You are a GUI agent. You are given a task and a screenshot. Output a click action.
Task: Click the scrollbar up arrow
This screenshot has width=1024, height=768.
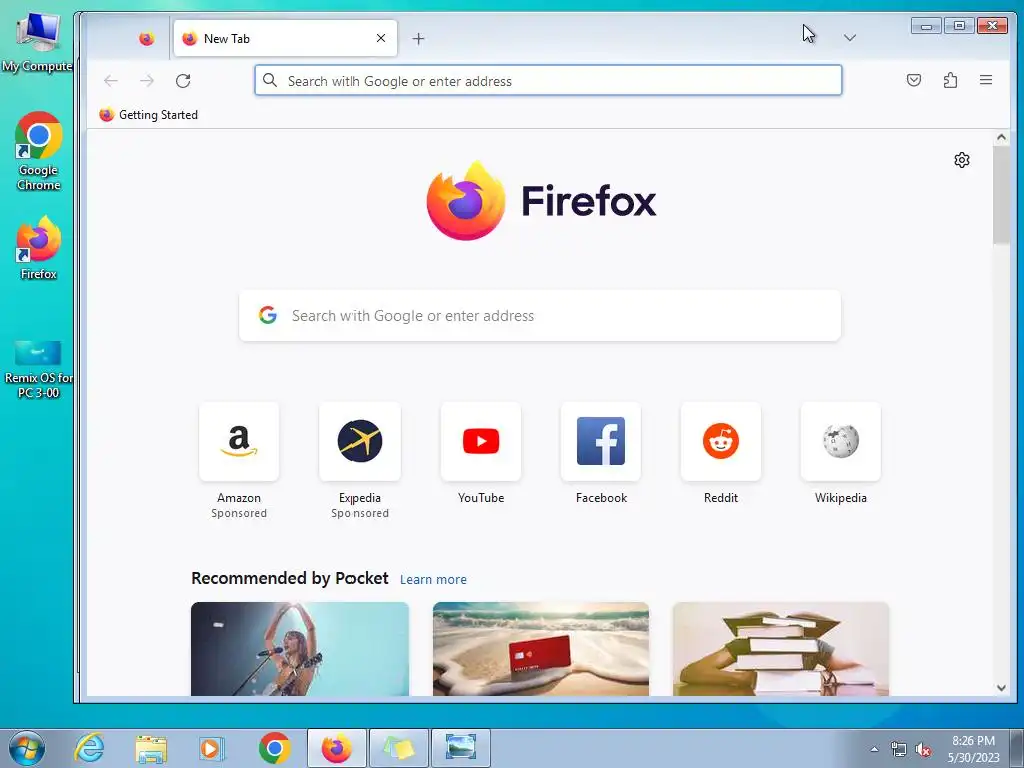(x=1001, y=137)
